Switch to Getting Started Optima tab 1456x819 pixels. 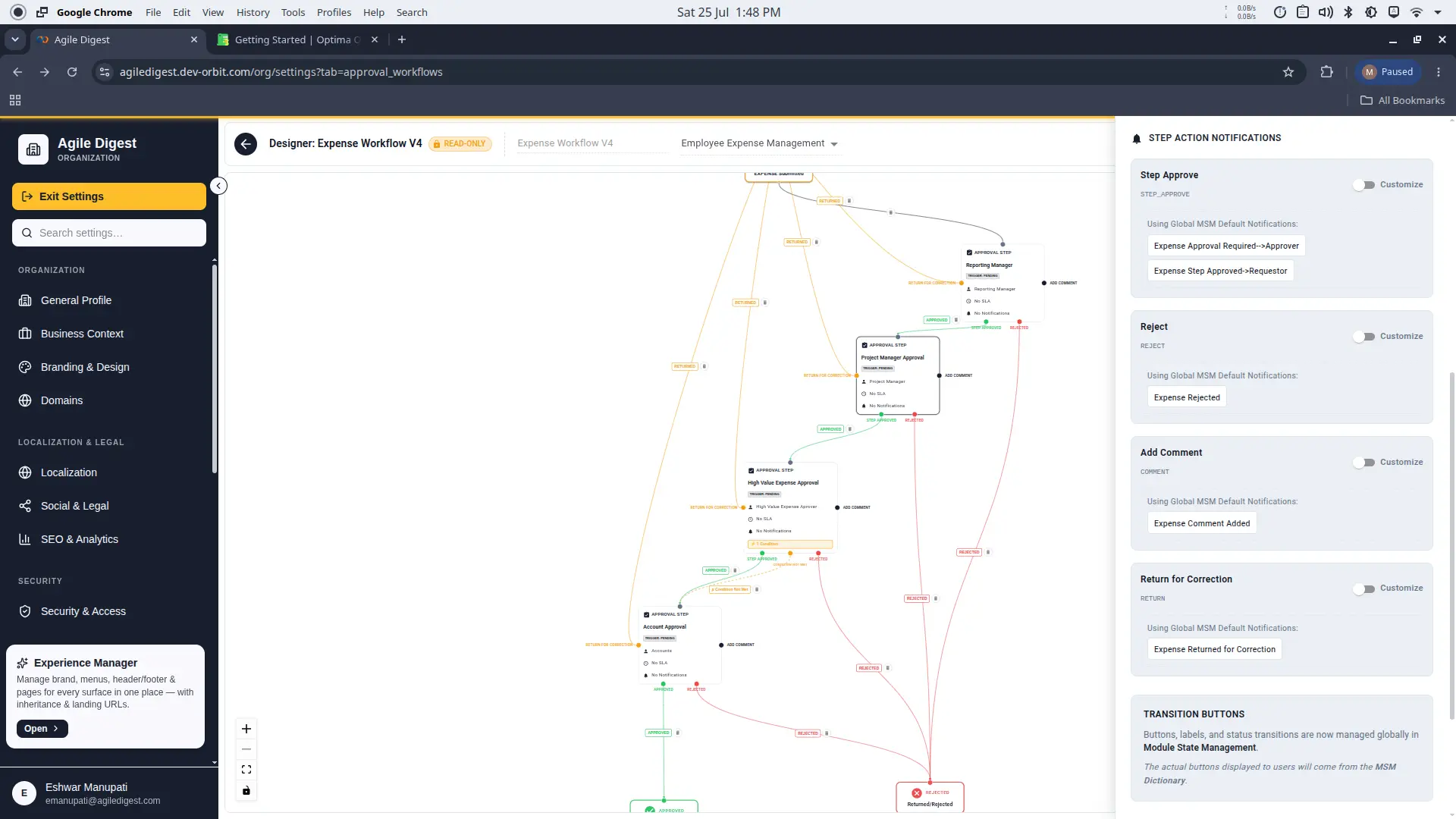point(297,39)
